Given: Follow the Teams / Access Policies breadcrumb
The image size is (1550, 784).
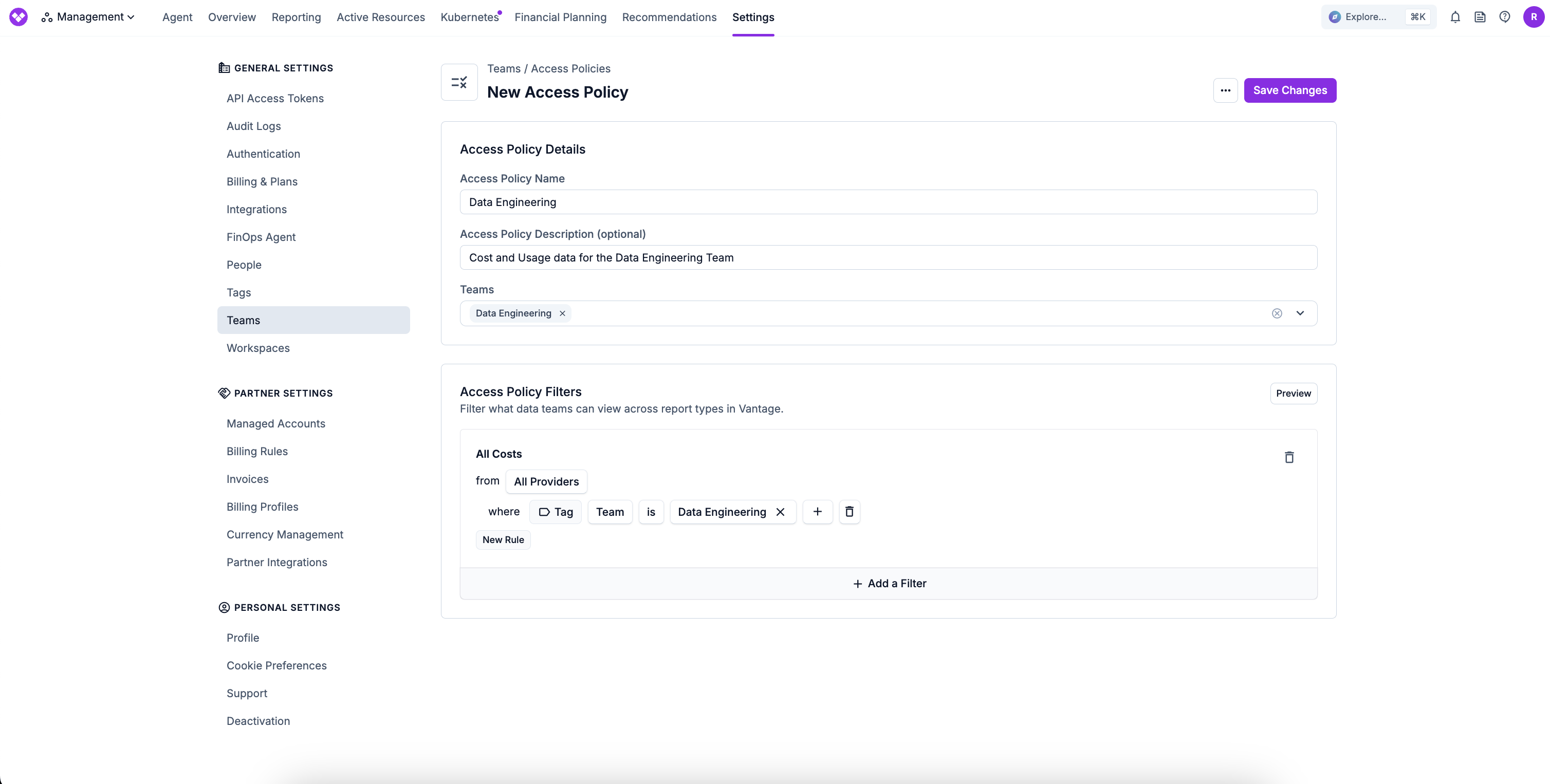Looking at the screenshot, I should [x=549, y=69].
